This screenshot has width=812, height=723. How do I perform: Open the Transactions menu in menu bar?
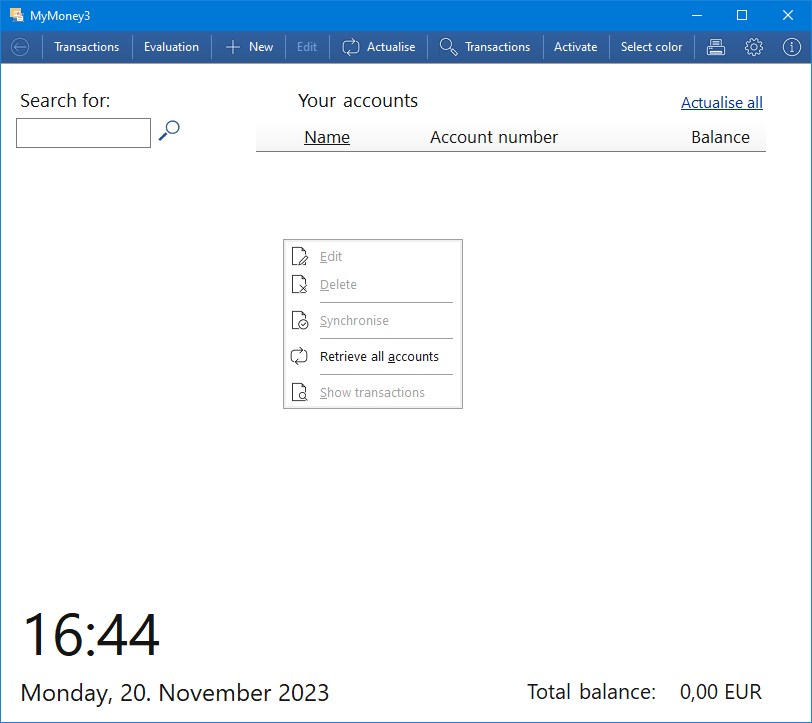click(87, 46)
